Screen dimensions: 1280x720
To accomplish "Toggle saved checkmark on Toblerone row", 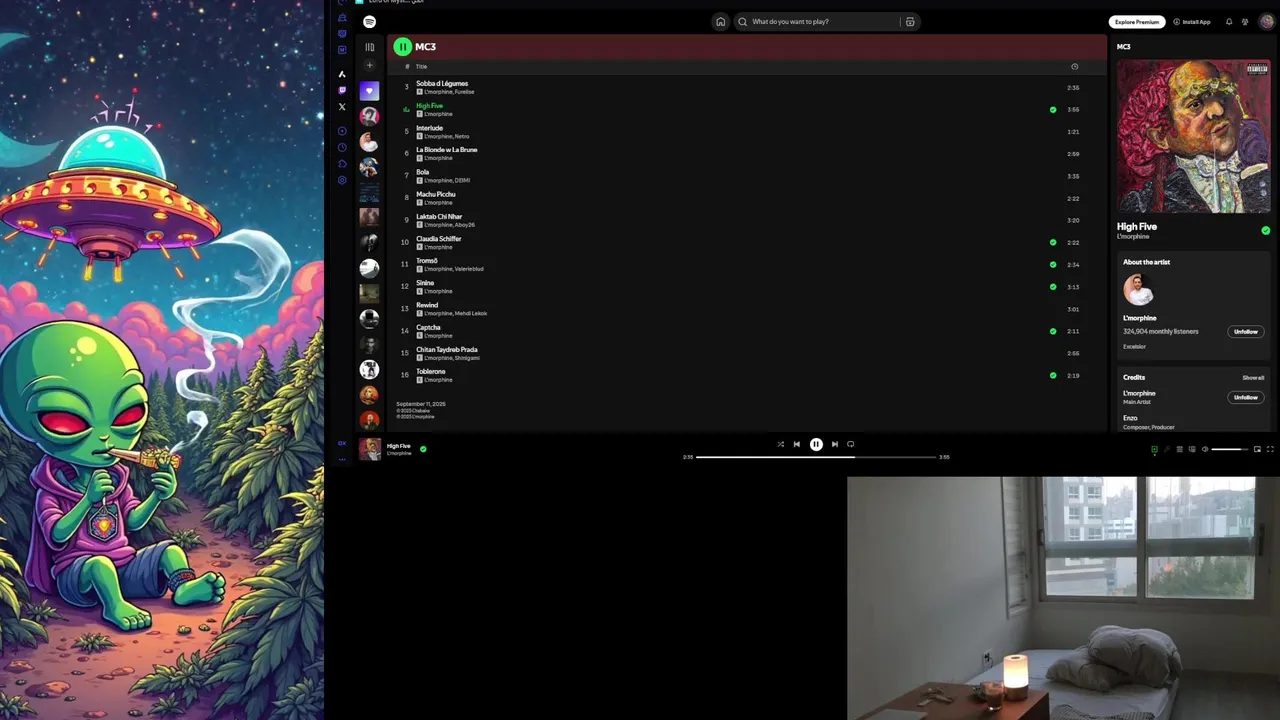I will tap(1053, 375).
